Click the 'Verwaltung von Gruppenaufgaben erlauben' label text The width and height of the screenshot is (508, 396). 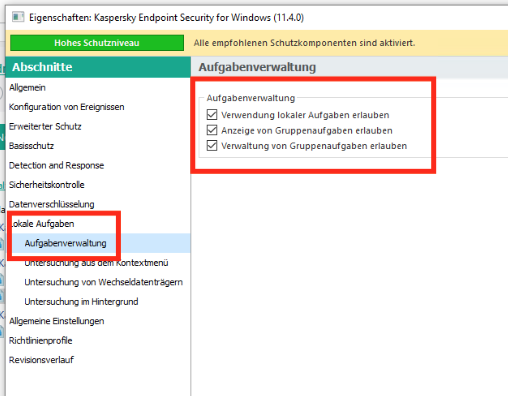[314, 146]
